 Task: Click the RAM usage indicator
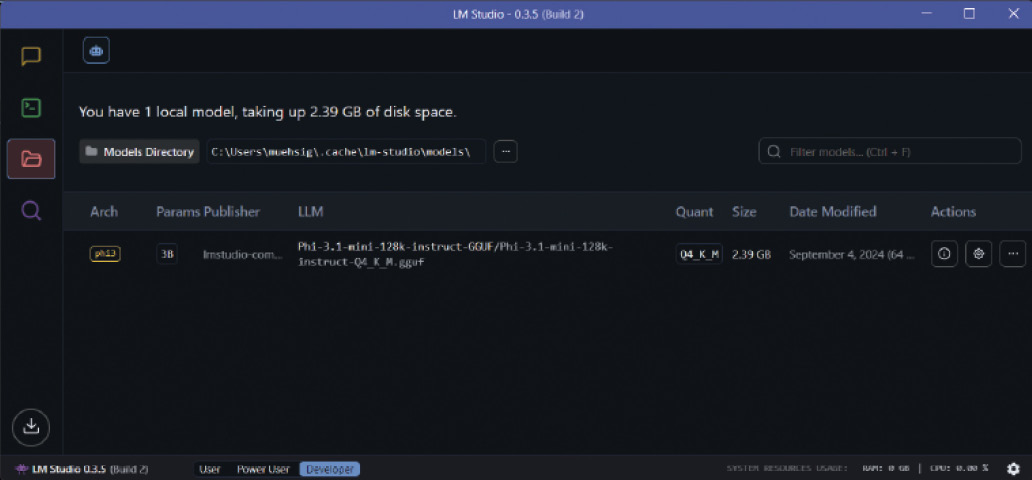pyautogui.click(x=886, y=469)
